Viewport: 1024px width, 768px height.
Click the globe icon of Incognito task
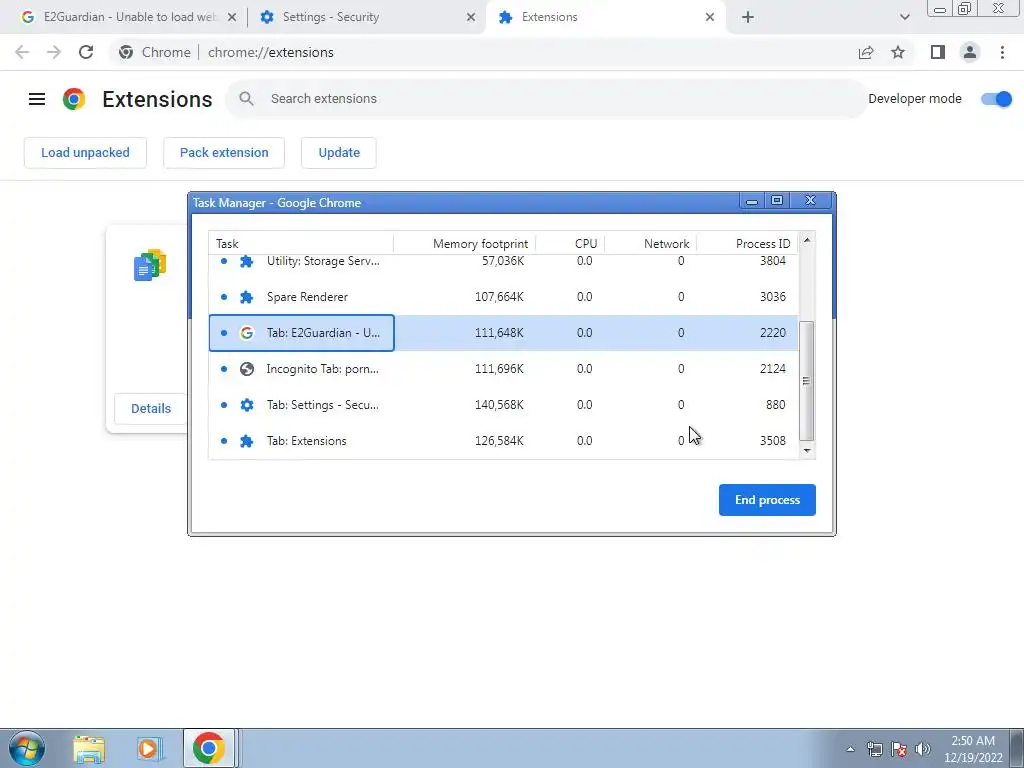click(246, 368)
